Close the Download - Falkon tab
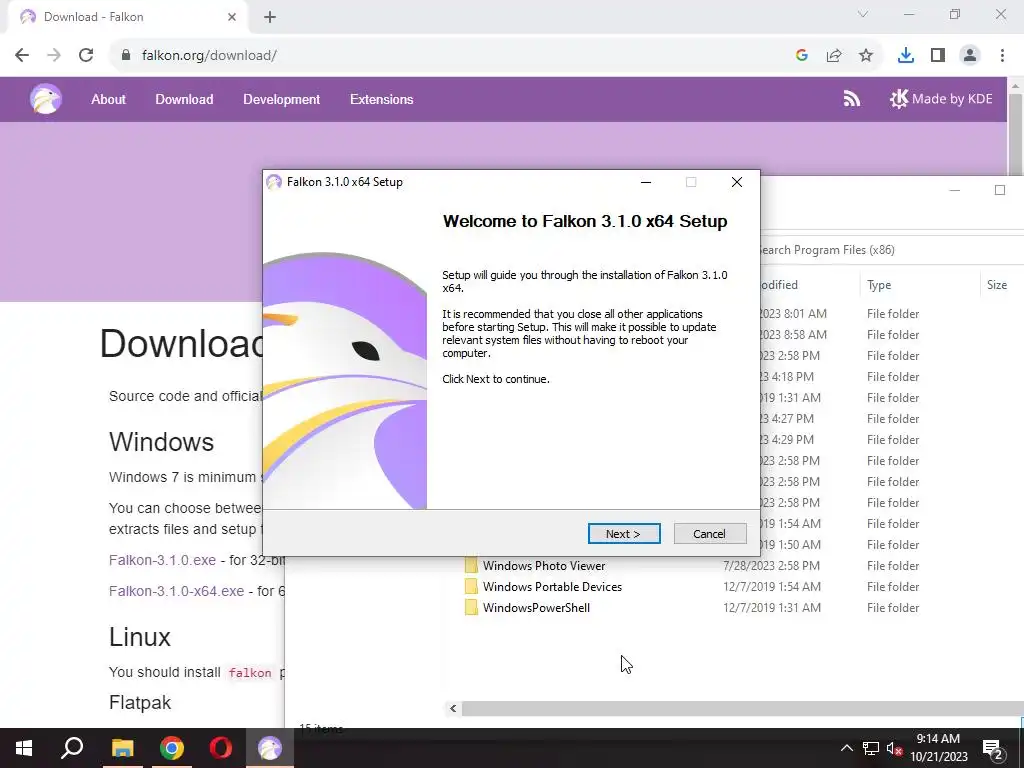This screenshot has width=1024, height=768. coord(232,17)
